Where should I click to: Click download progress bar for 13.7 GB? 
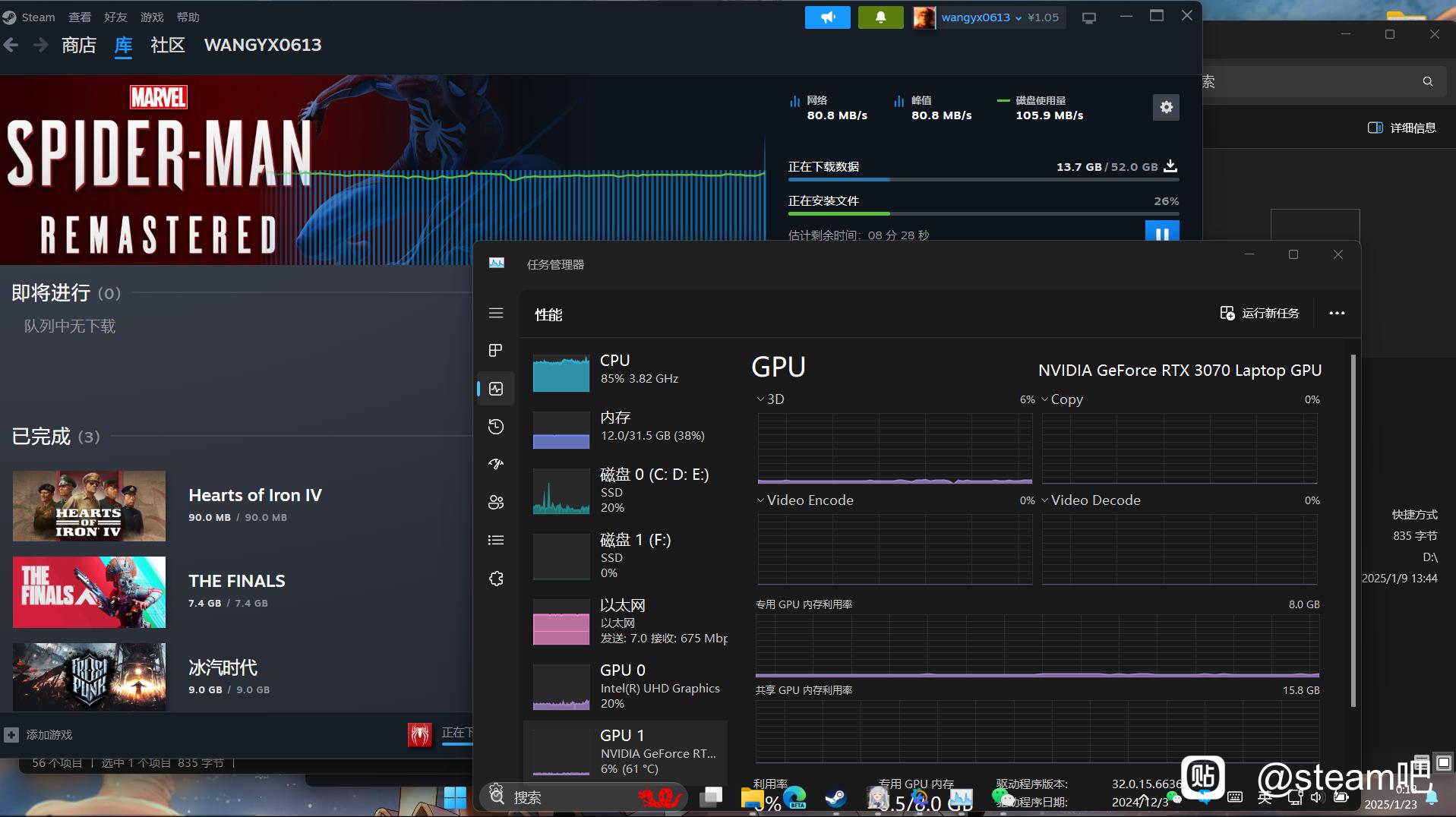coord(983,180)
